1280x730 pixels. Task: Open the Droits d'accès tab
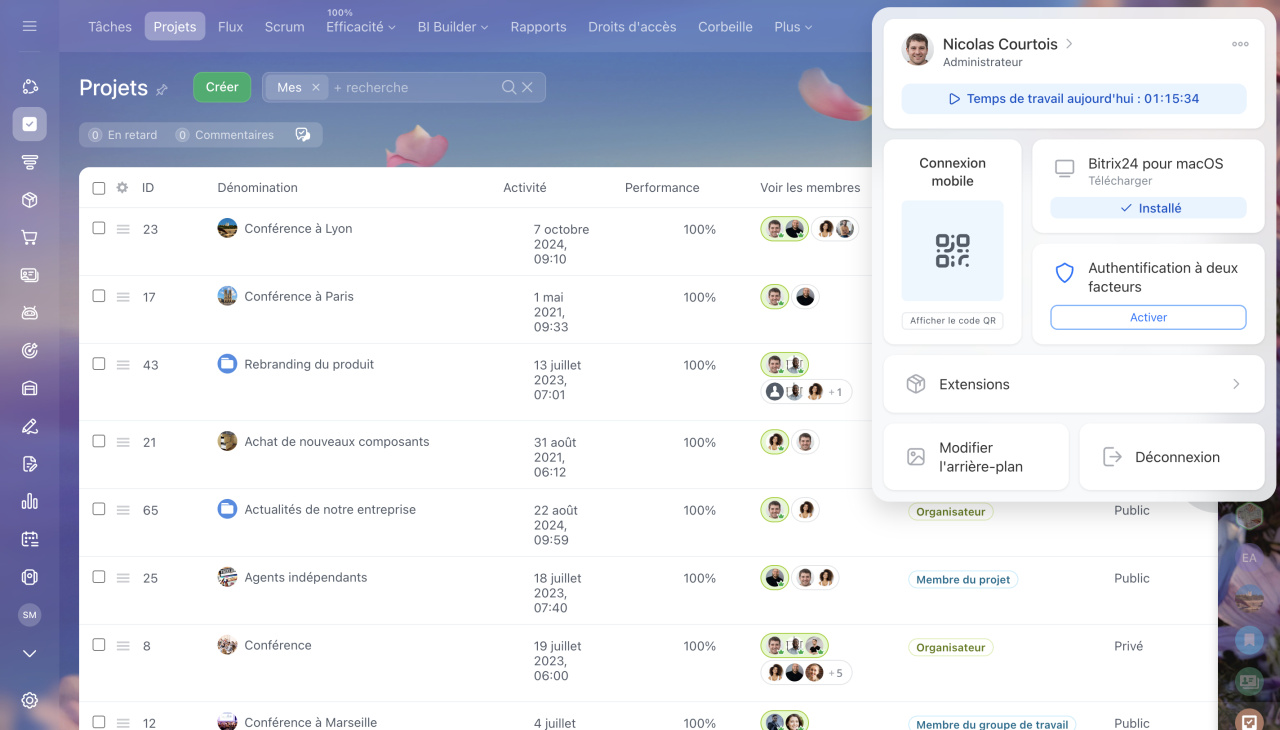point(632,27)
